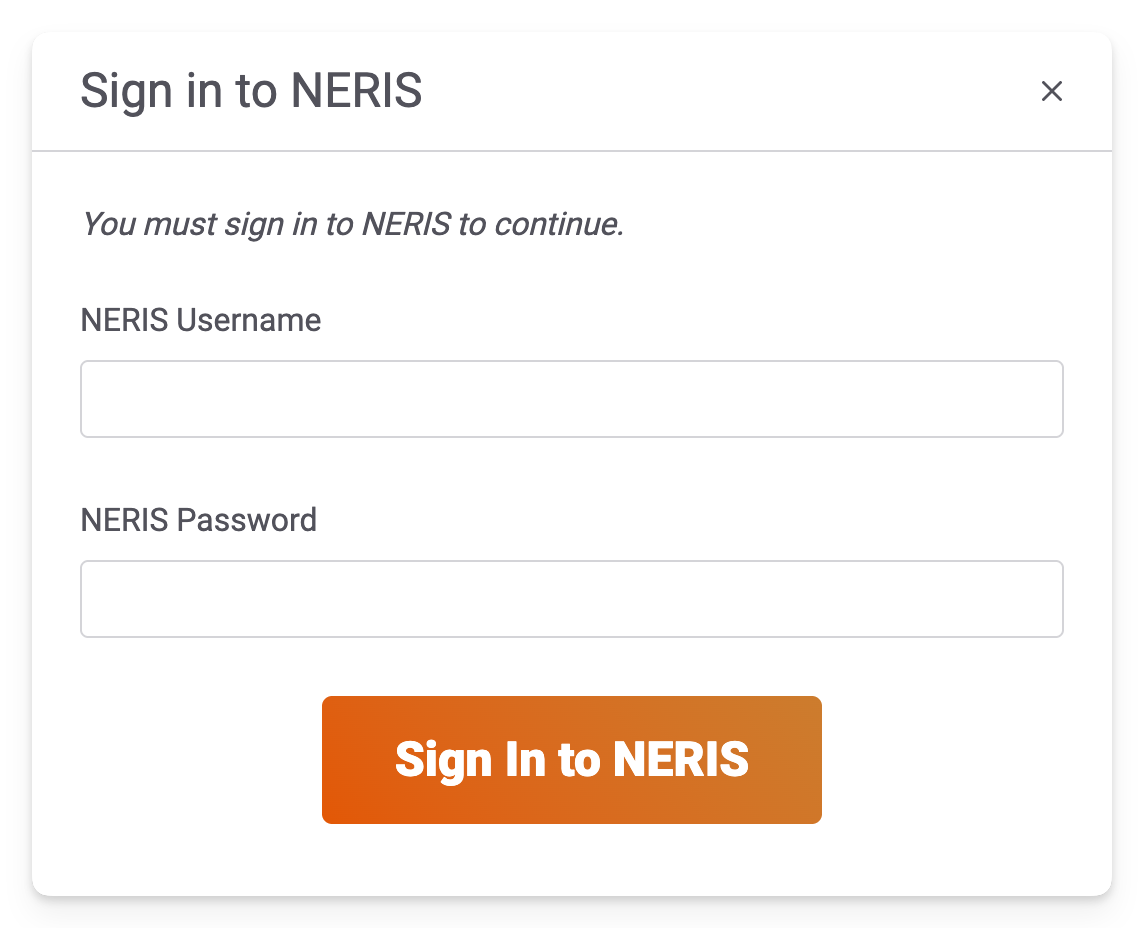Screen dimensions: 1144x928
Task: Dismiss the sign-in modal using the X
Action: tap(1051, 91)
